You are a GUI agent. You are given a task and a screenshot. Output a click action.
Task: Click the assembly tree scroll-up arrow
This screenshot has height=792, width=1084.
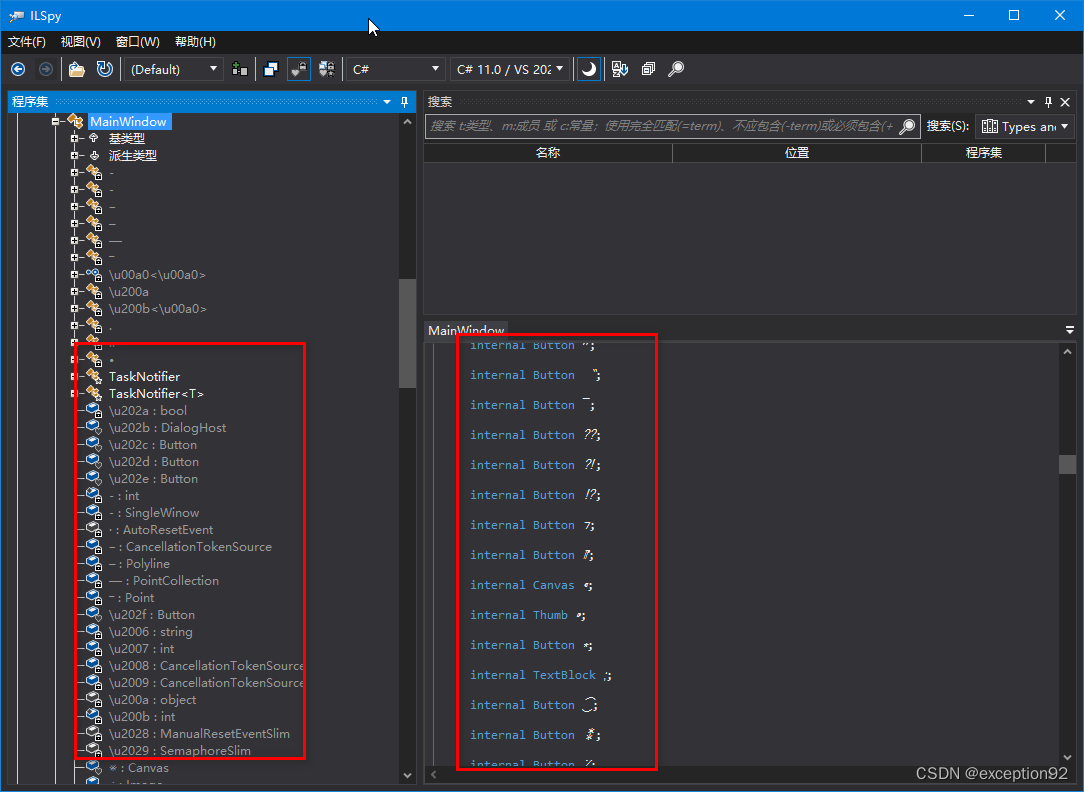coord(407,122)
